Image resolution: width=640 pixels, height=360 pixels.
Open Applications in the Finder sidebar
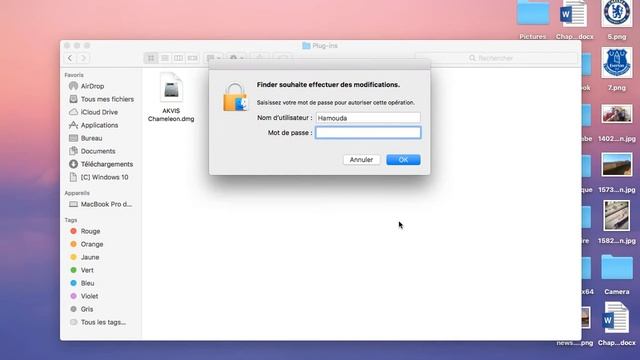coord(100,125)
